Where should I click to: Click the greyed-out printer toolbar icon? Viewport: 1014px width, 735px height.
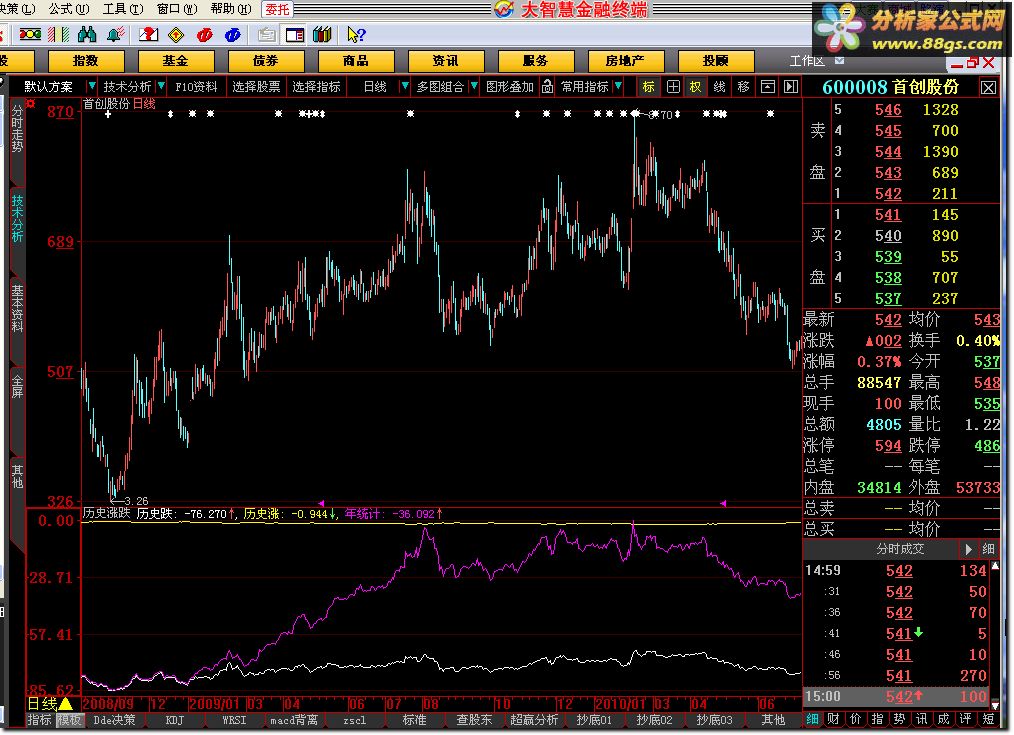point(266,35)
